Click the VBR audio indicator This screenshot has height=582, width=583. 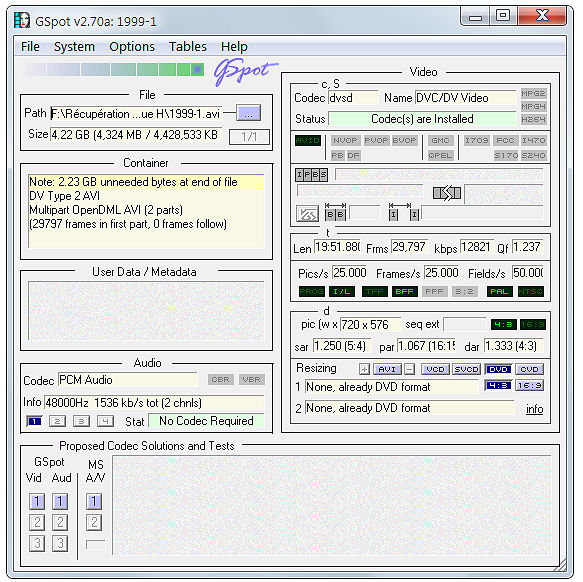point(251,379)
